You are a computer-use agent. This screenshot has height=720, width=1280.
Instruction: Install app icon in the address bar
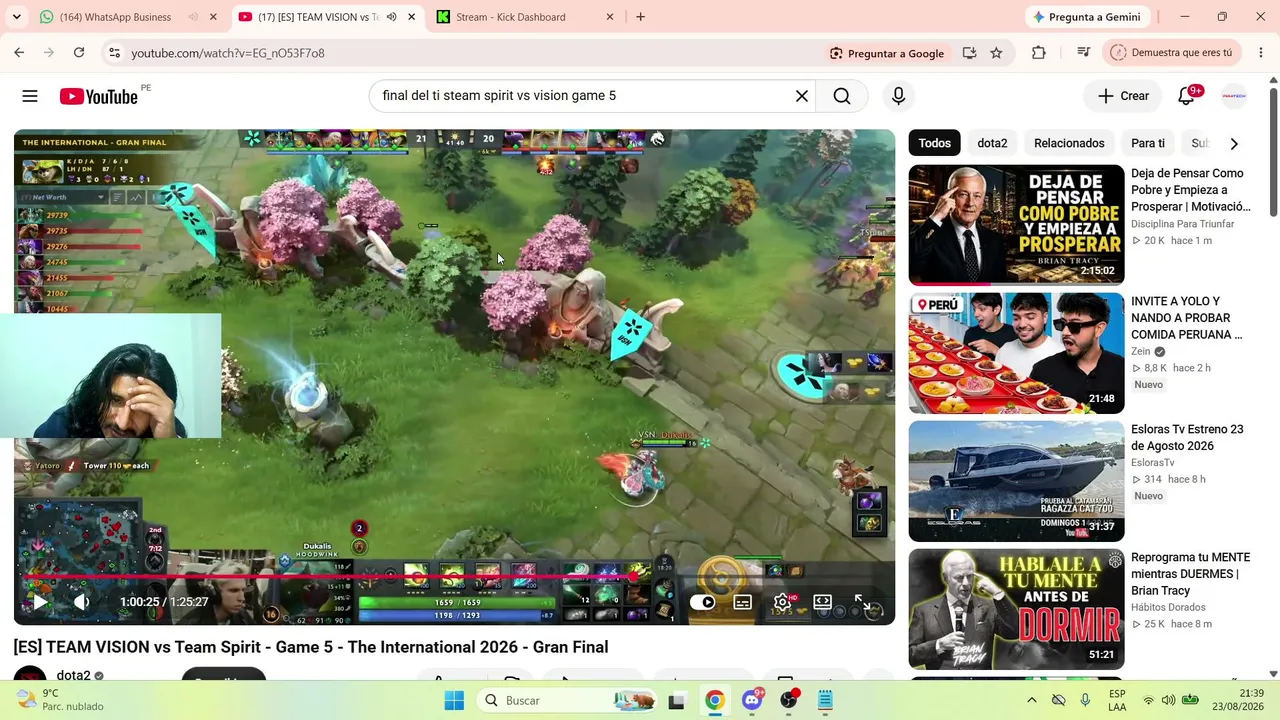point(969,53)
